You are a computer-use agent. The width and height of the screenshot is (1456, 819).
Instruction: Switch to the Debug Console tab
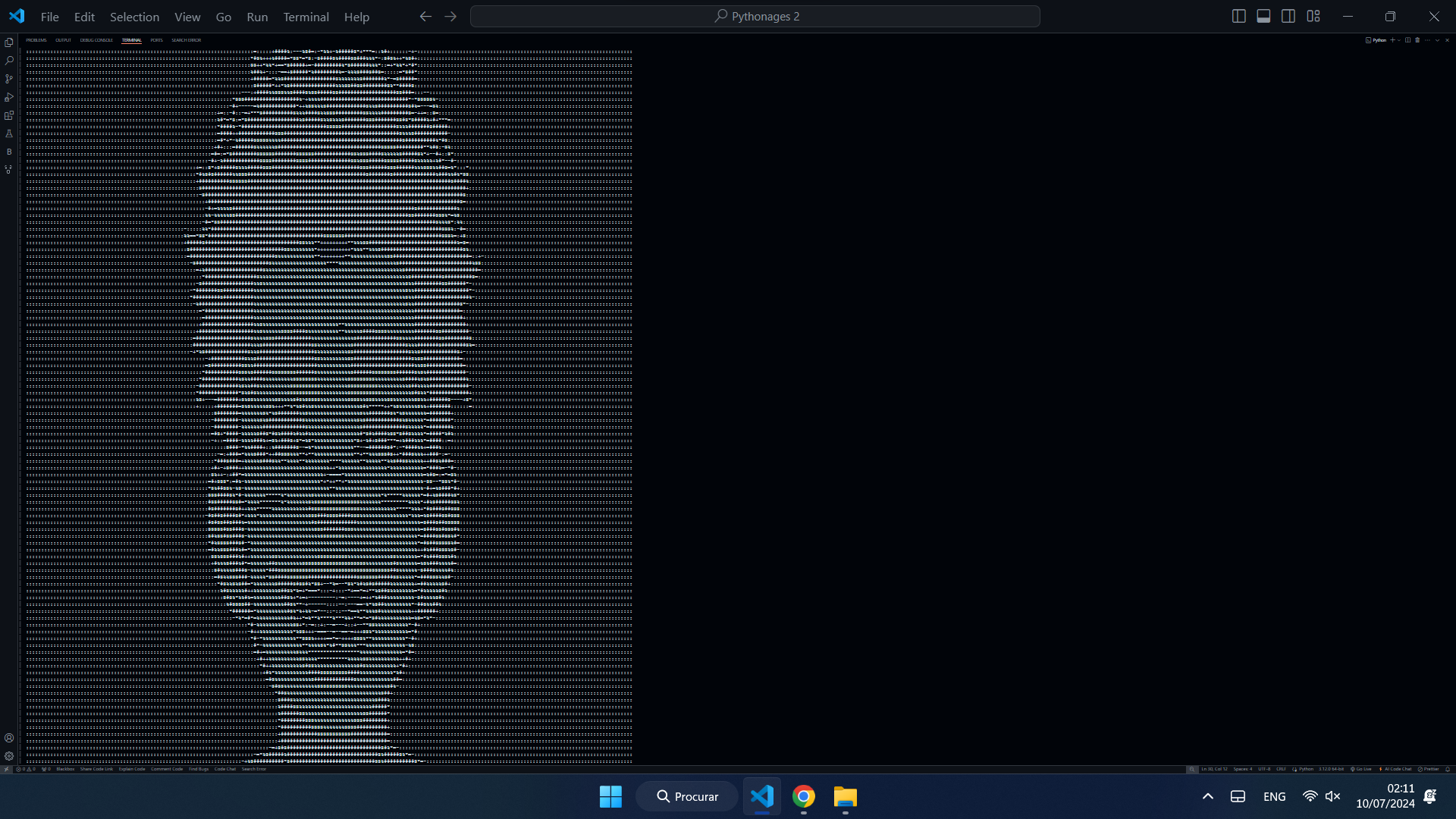[96, 40]
